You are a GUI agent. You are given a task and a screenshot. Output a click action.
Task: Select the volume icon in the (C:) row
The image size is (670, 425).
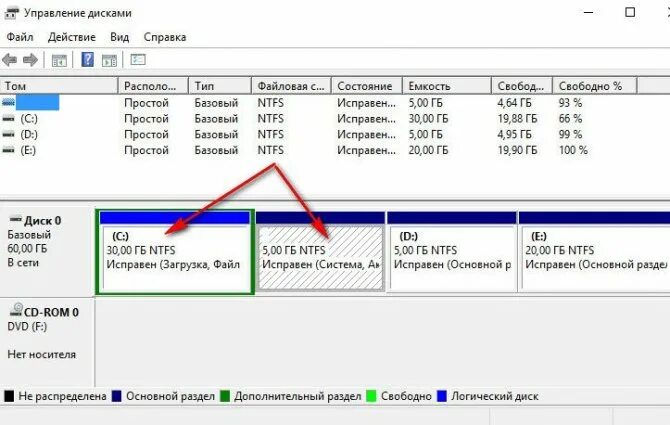coord(9,119)
